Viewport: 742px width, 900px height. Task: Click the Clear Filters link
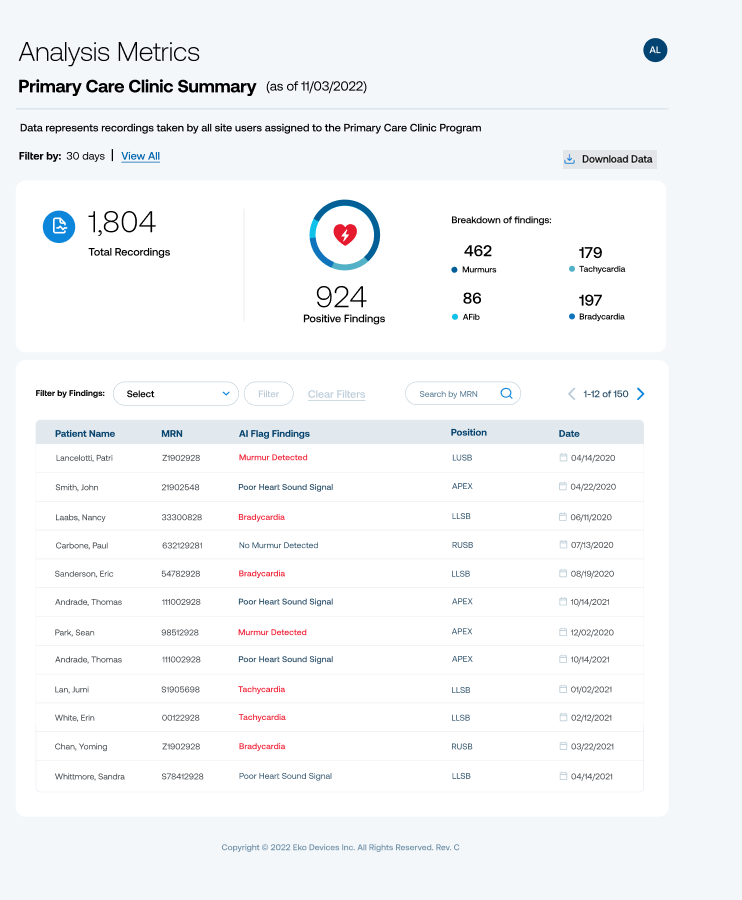pos(336,394)
